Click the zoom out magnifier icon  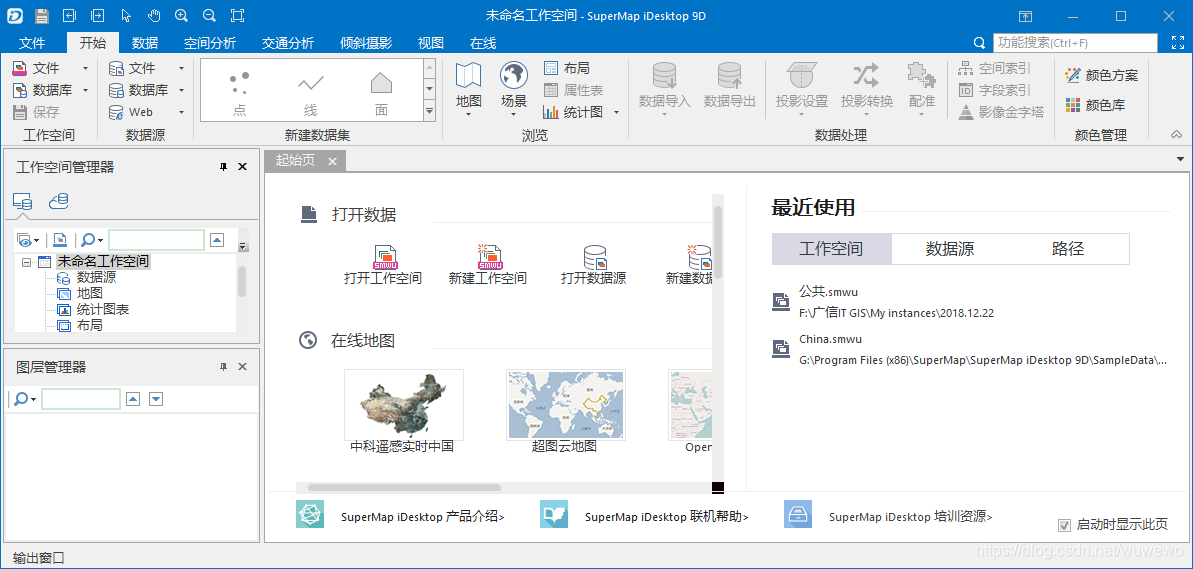209,15
